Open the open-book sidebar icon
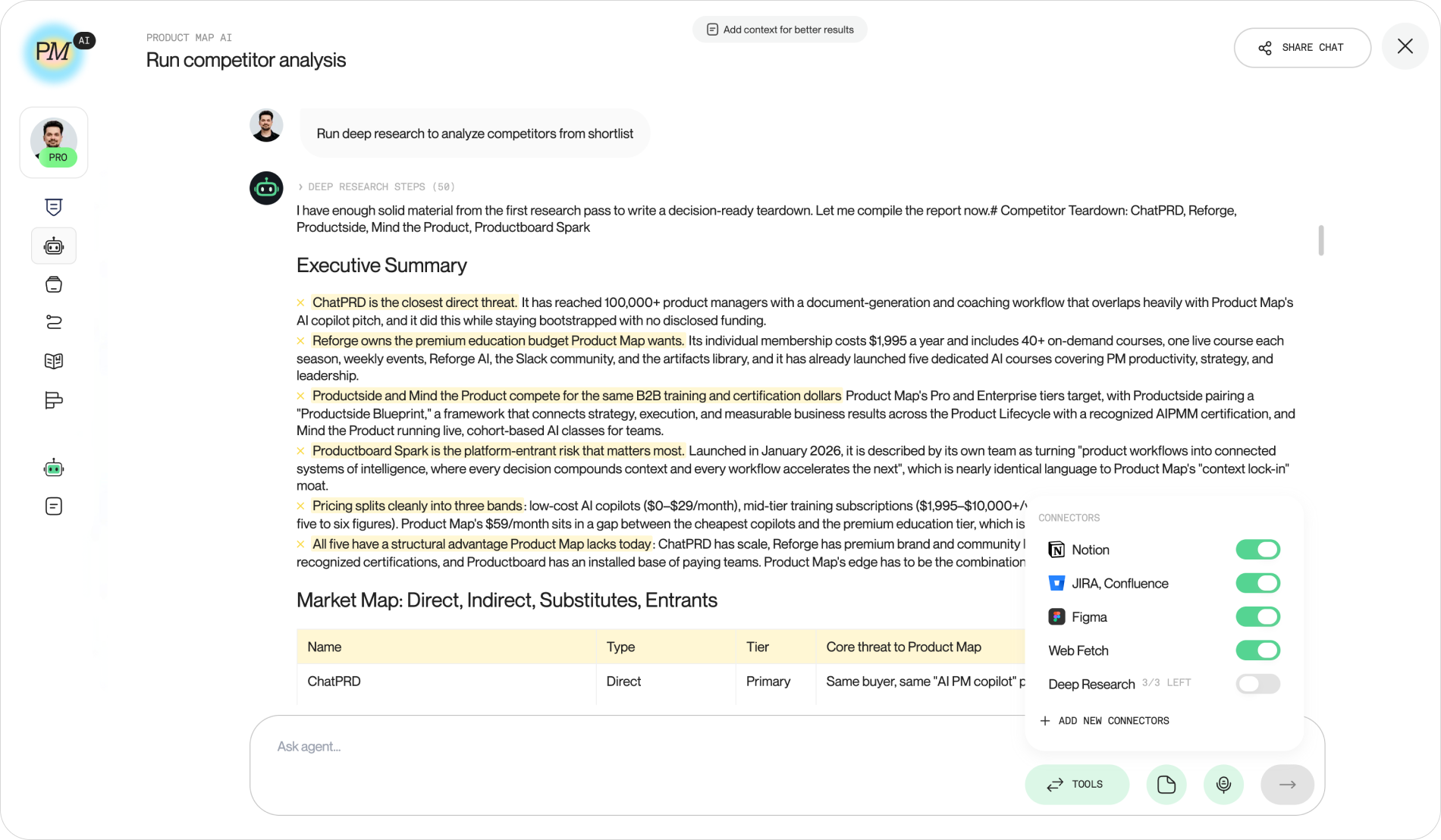The image size is (1441, 840). [x=54, y=362]
